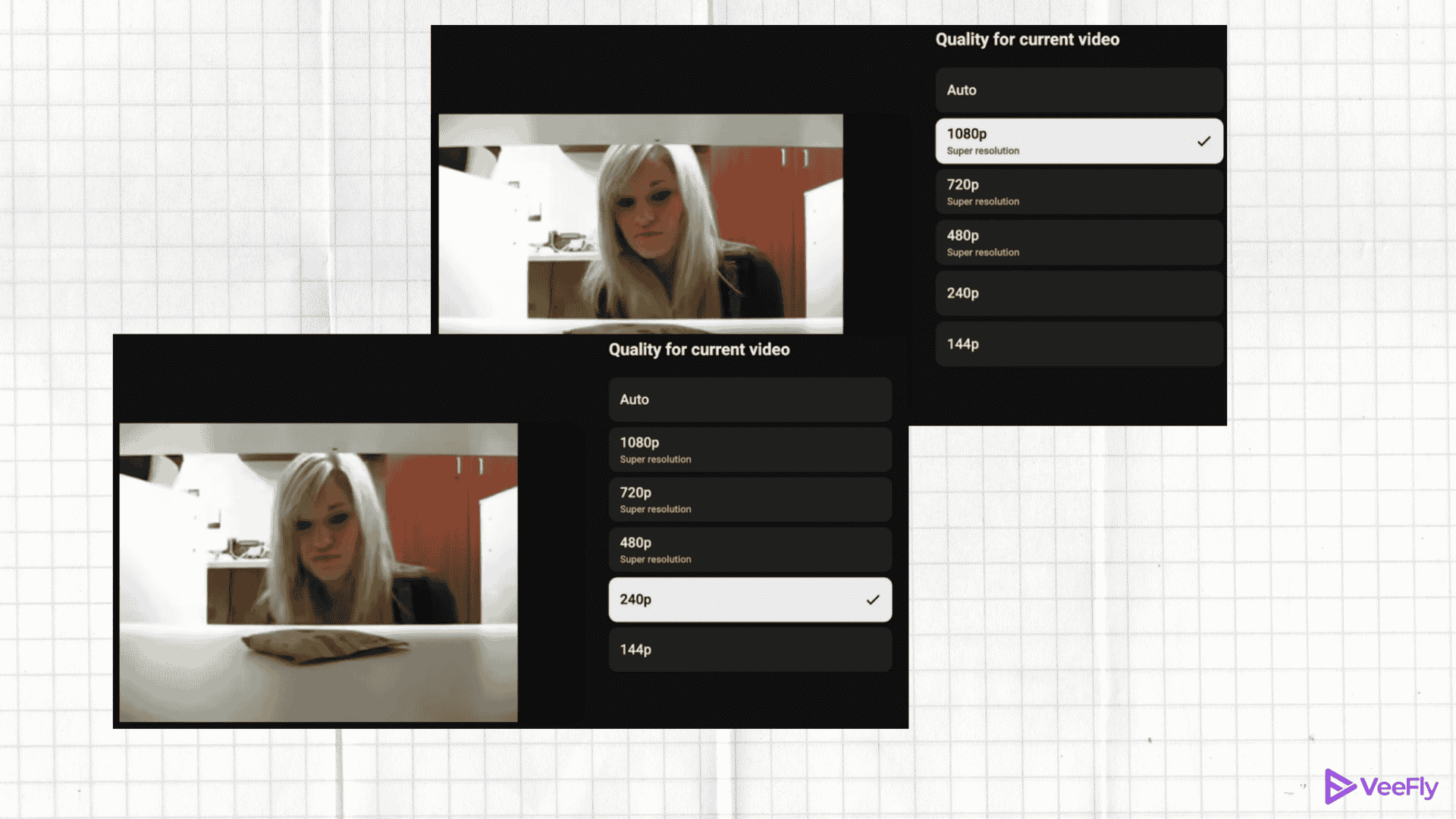
Task: Select the highlighted 240p option
Action: 749,599
